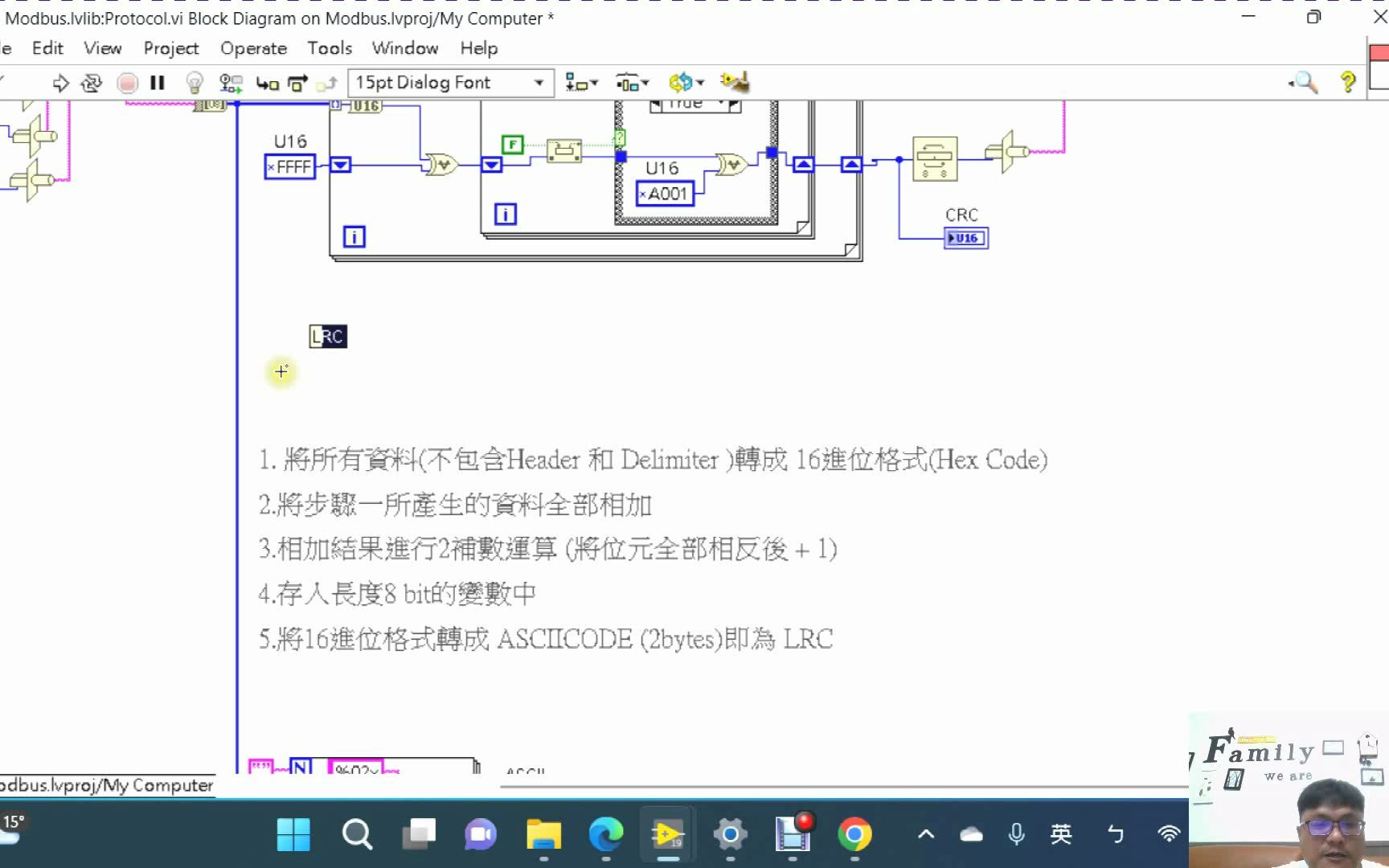Click the Clean Up Diagram broom icon
Screen dimensions: 1389x868
click(735, 82)
